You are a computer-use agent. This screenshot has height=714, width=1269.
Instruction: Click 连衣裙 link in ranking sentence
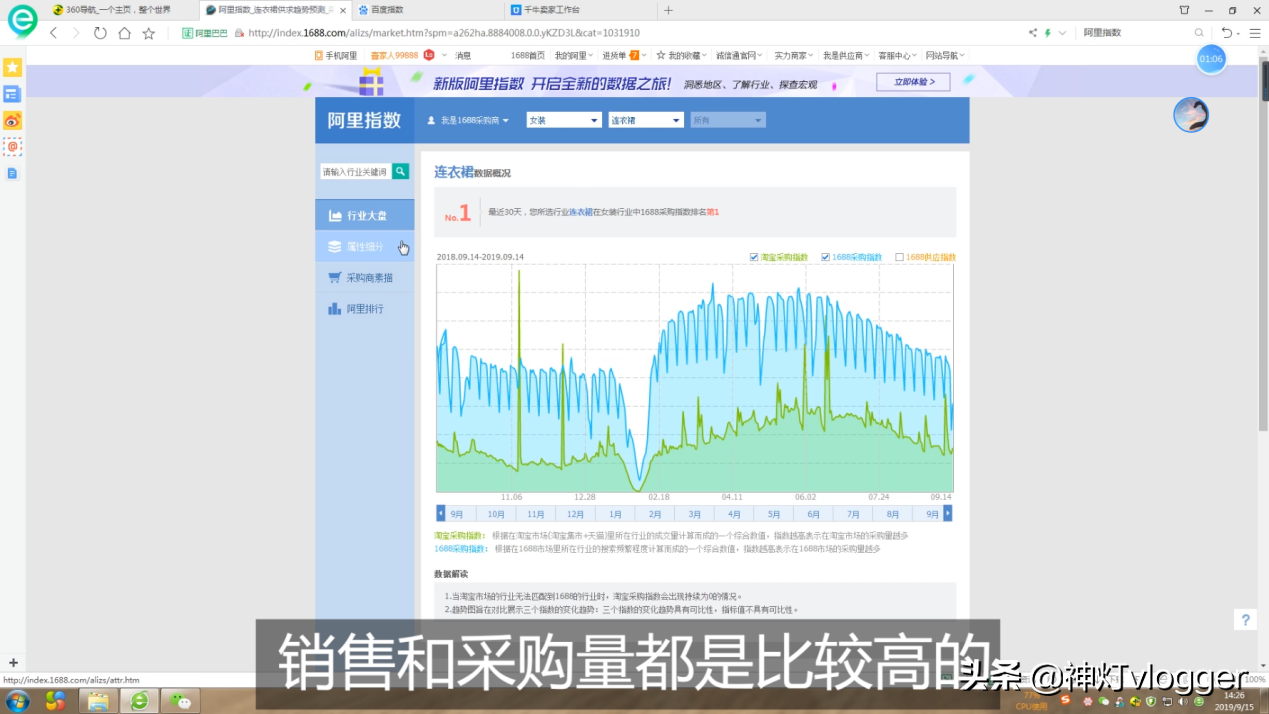(x=580, y=212)
